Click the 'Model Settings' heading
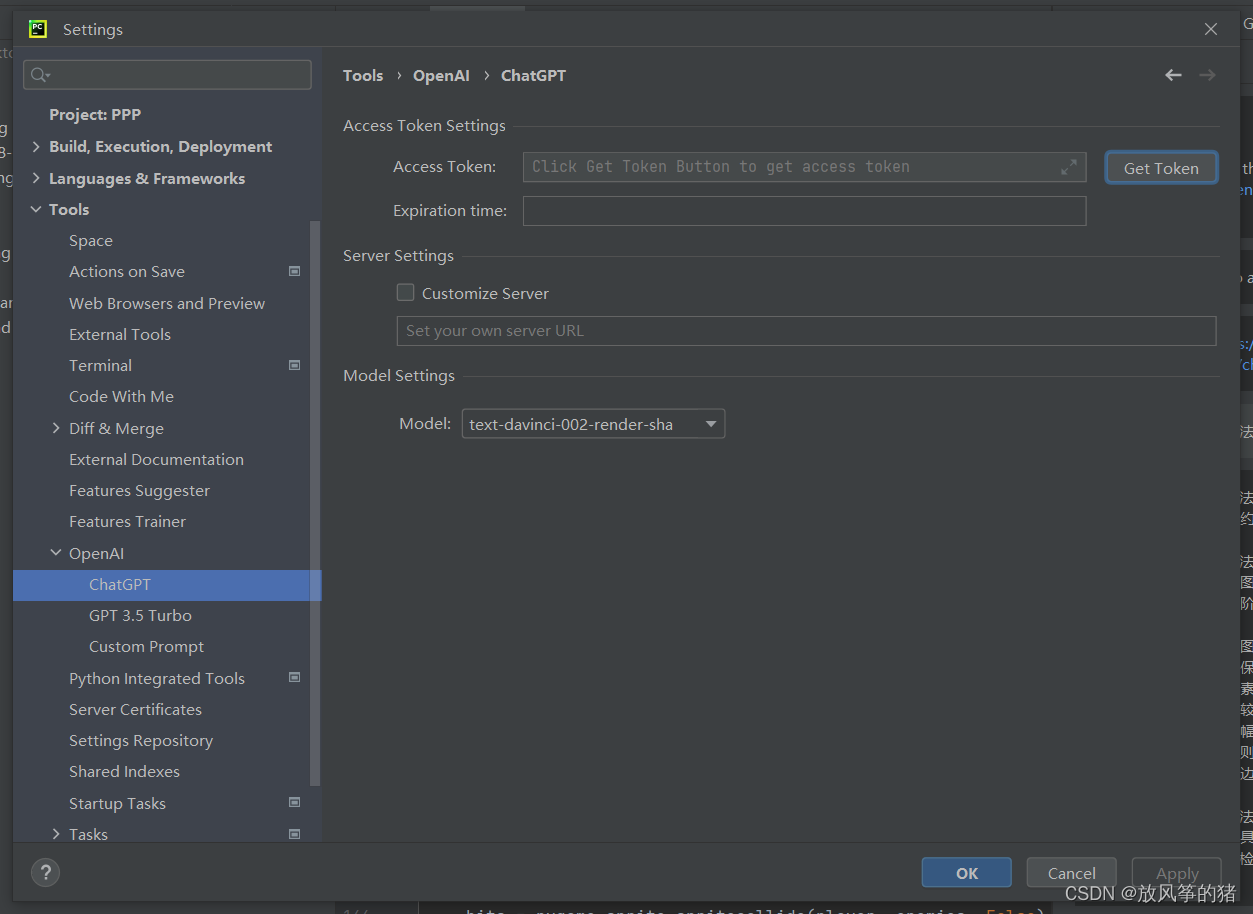Image resolution: width=1253 pixels, height=914 pixels. (399, 376)
